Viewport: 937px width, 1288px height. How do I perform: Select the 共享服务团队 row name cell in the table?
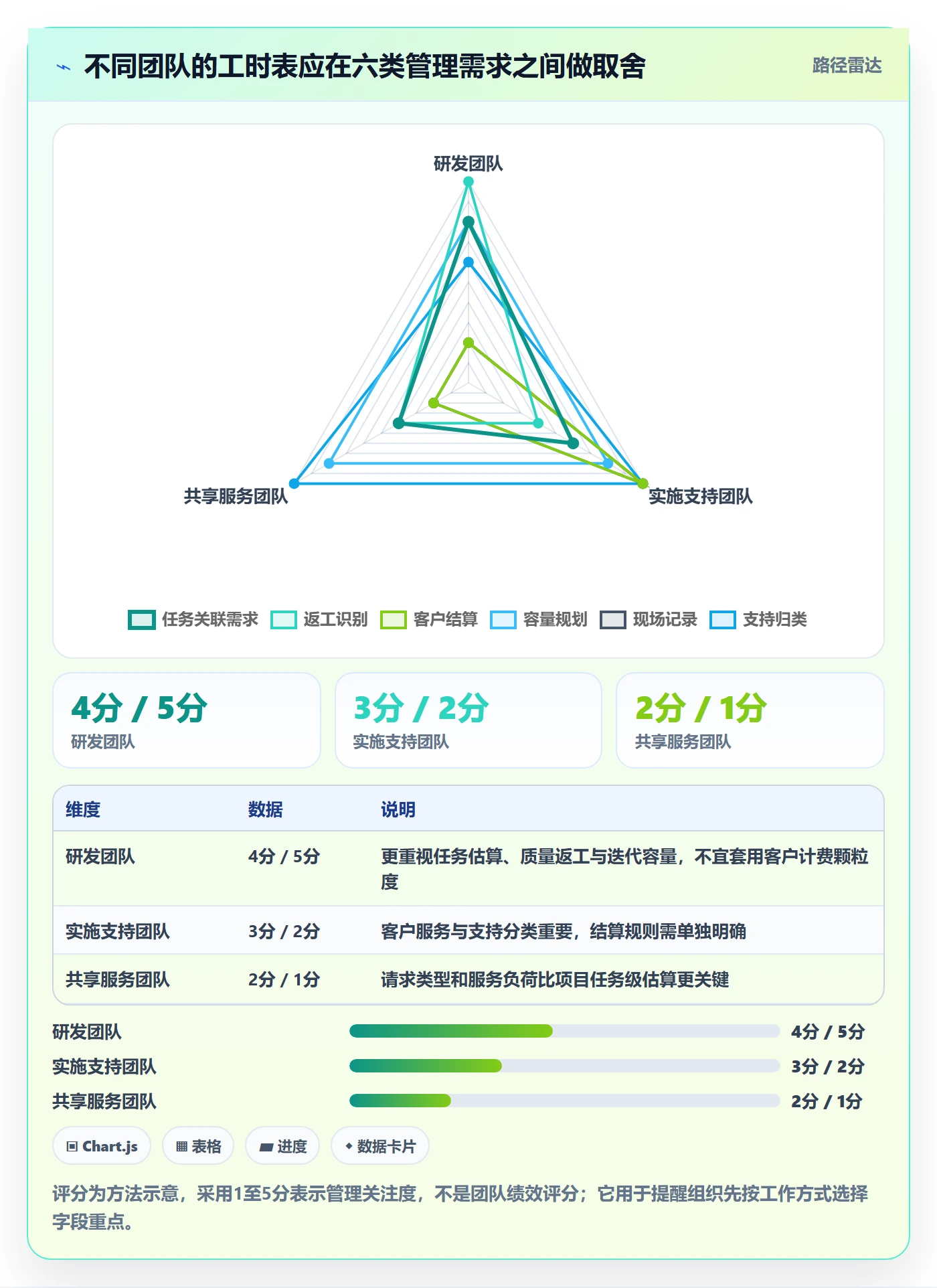coord(118,979)
